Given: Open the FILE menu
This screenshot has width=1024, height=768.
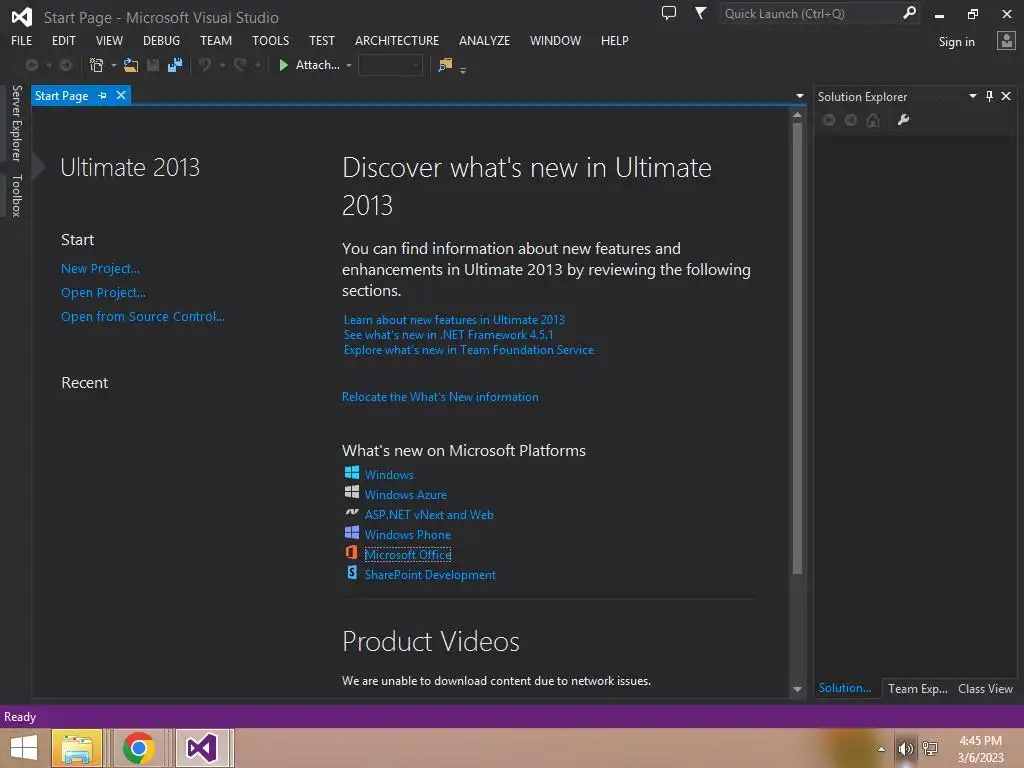Looking at the screenshot, I should (22, 40).
